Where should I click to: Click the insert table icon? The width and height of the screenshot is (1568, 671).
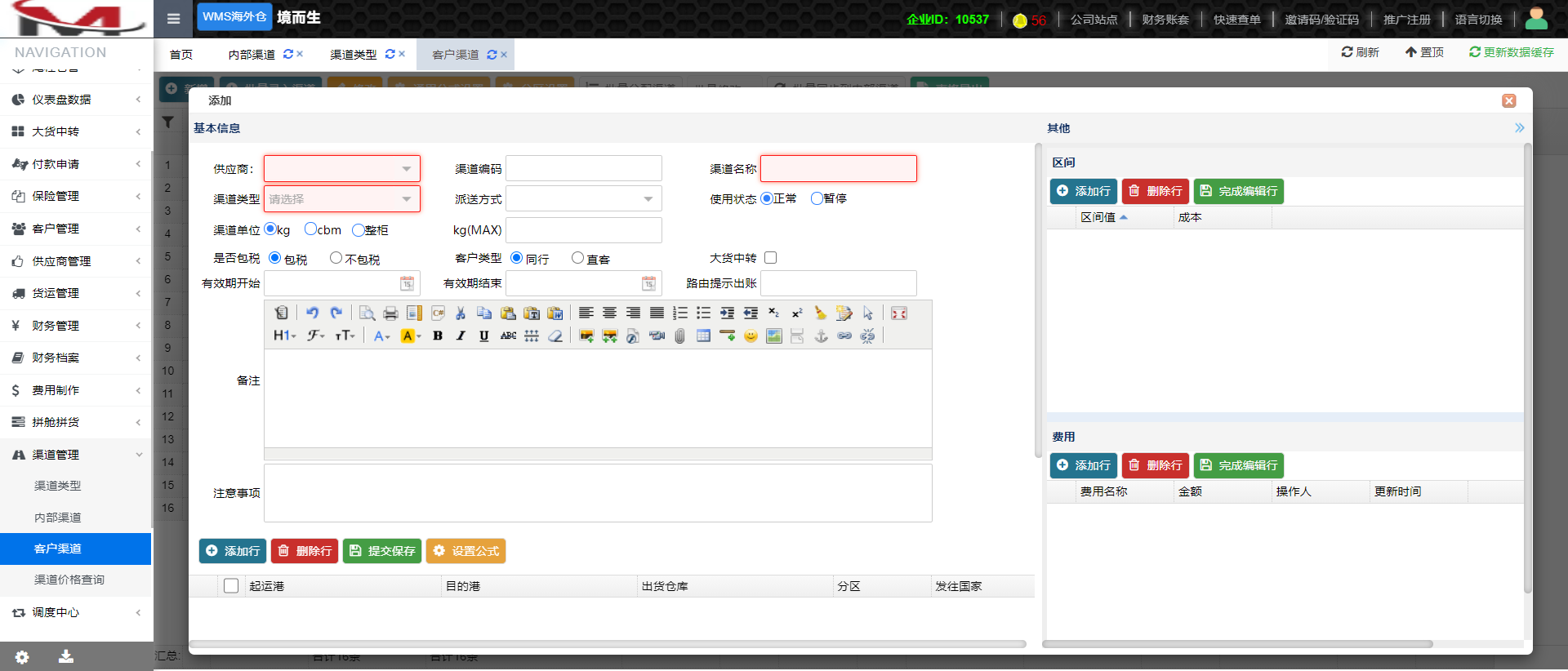click(x=703, y=335)
